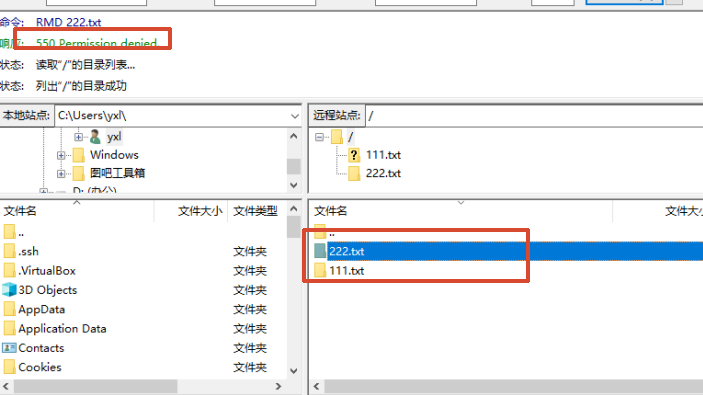
Task: Click the question mark icon beside 111.txt
Action: tap(354, 155)
